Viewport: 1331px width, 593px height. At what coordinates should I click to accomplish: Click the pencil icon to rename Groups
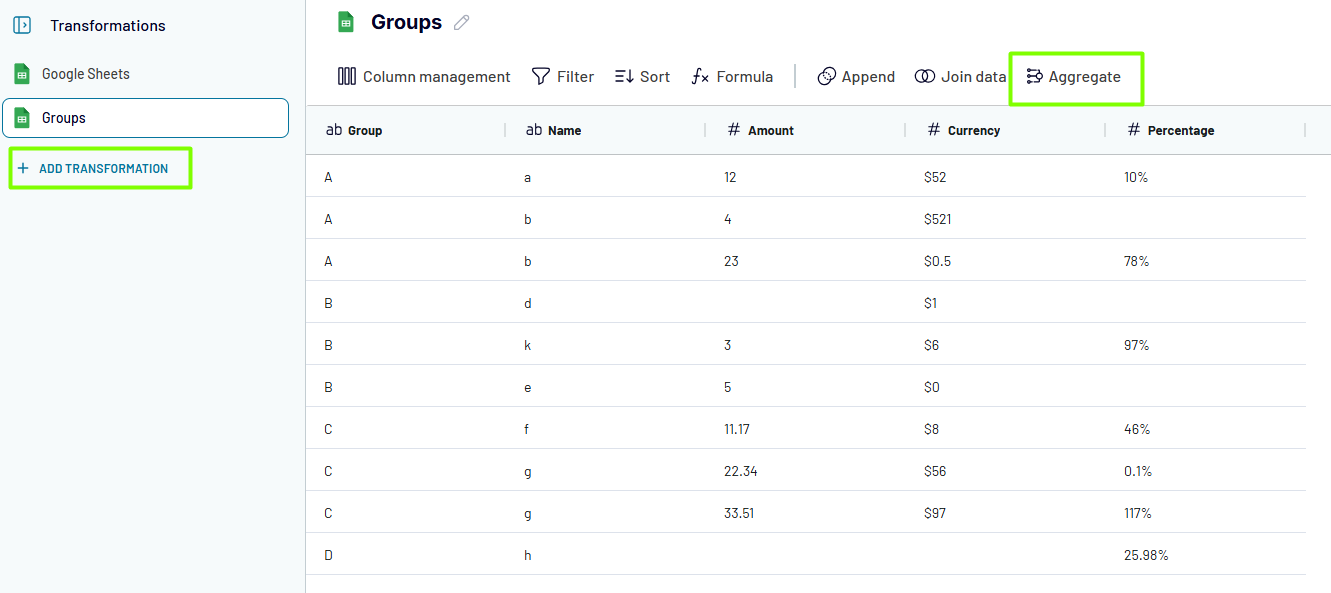(461, 23)
